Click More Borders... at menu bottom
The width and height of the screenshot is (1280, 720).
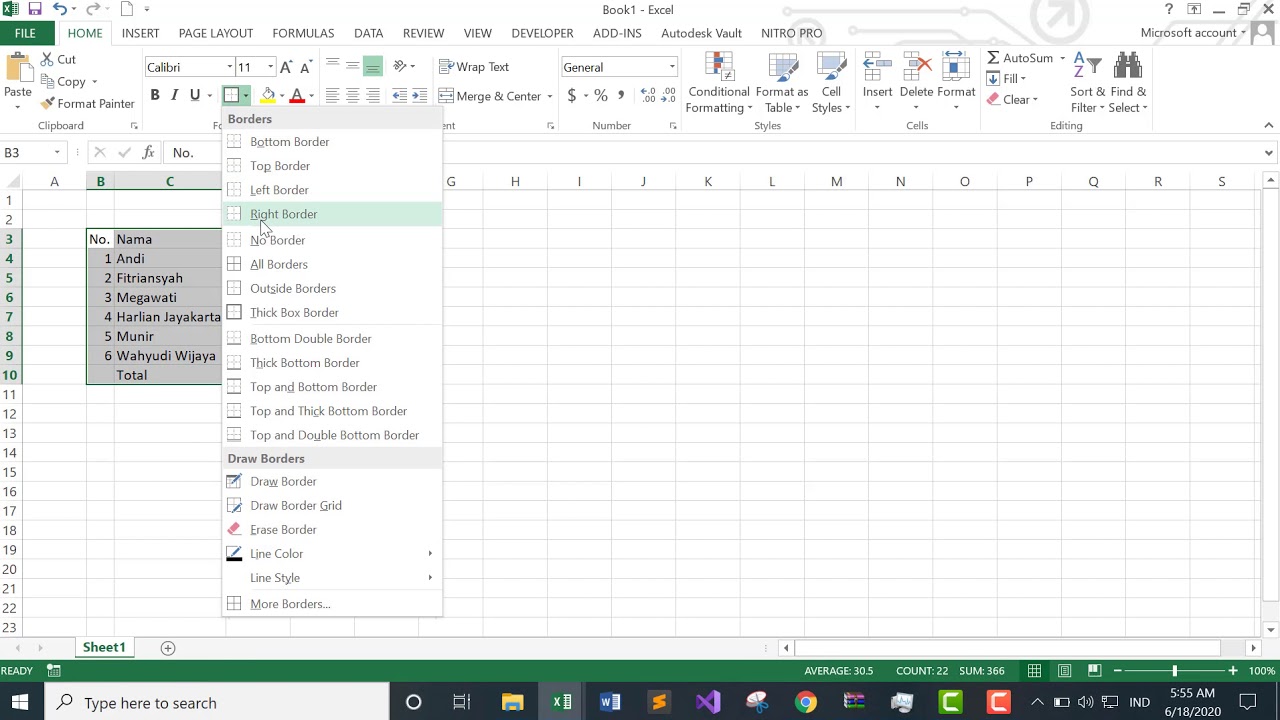(332, 604)
